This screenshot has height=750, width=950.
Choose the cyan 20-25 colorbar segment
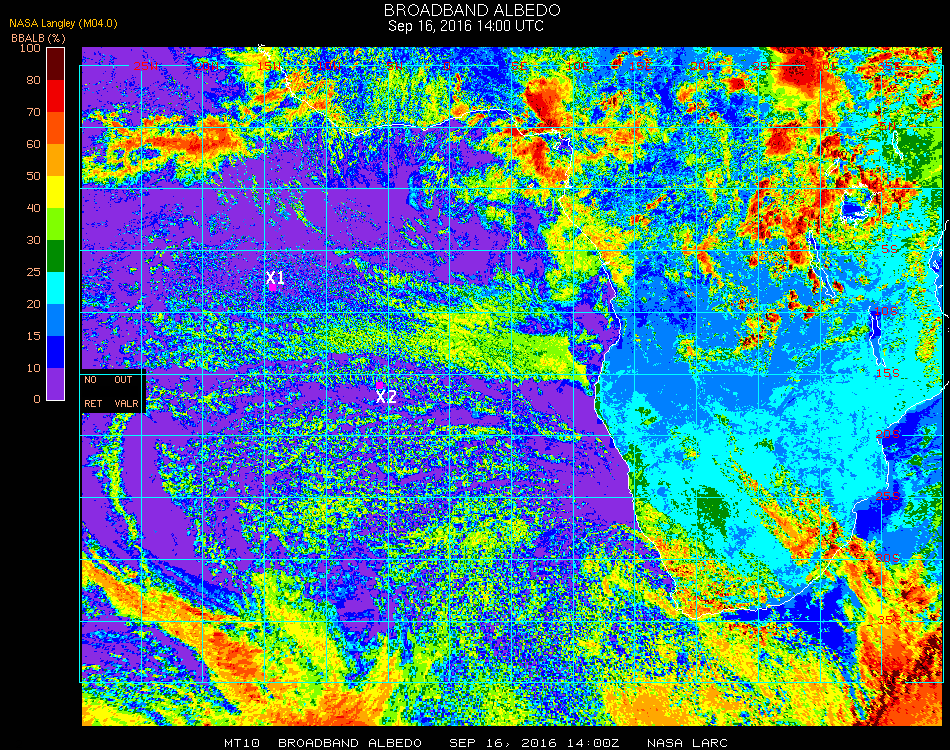pos(55,288)
